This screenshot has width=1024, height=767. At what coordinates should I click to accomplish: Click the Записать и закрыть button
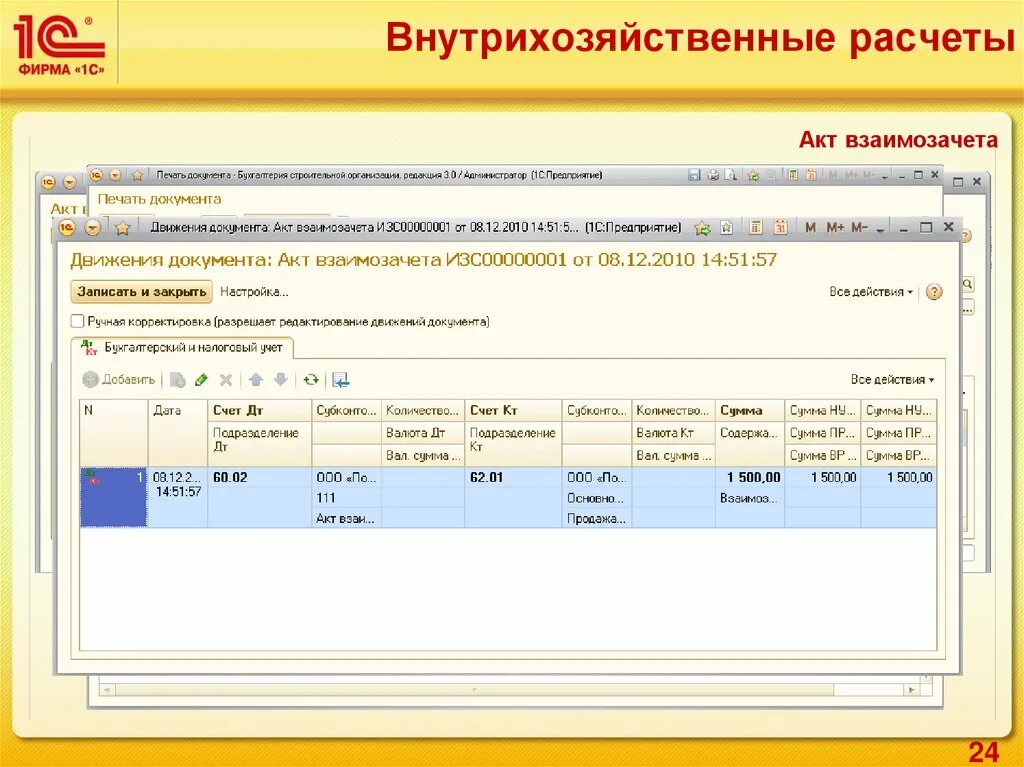(x=139, y=292)
